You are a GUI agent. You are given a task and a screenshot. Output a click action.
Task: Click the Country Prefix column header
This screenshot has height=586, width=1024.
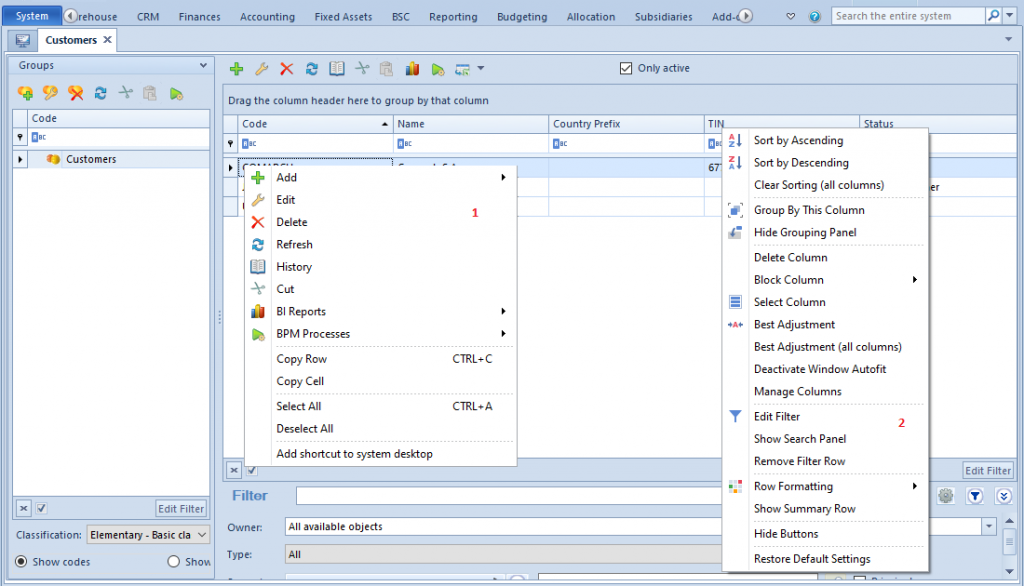pyautogui.click(x=626, y=123)
